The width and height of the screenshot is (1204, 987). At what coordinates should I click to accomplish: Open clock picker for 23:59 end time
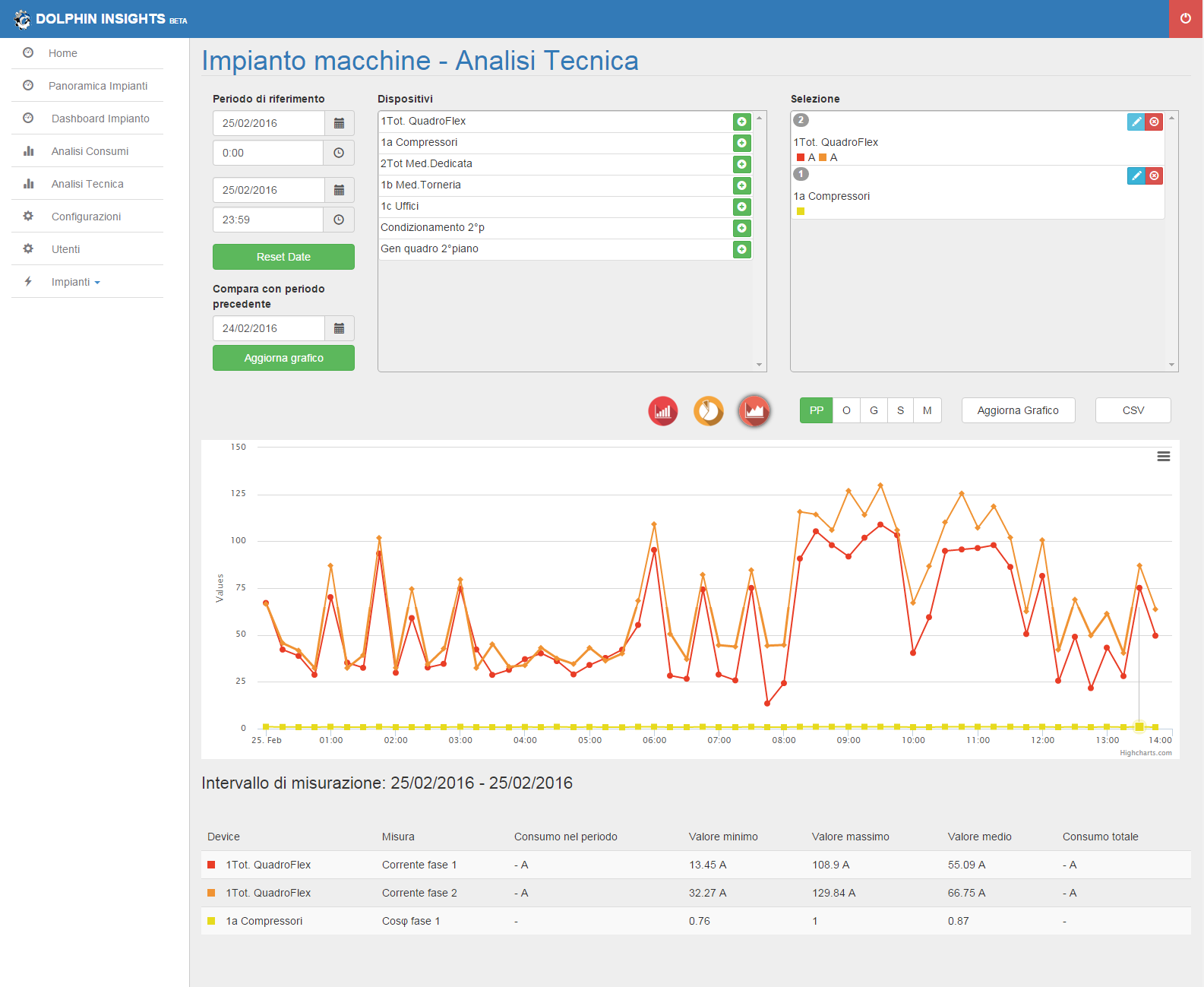pos(339,220)
